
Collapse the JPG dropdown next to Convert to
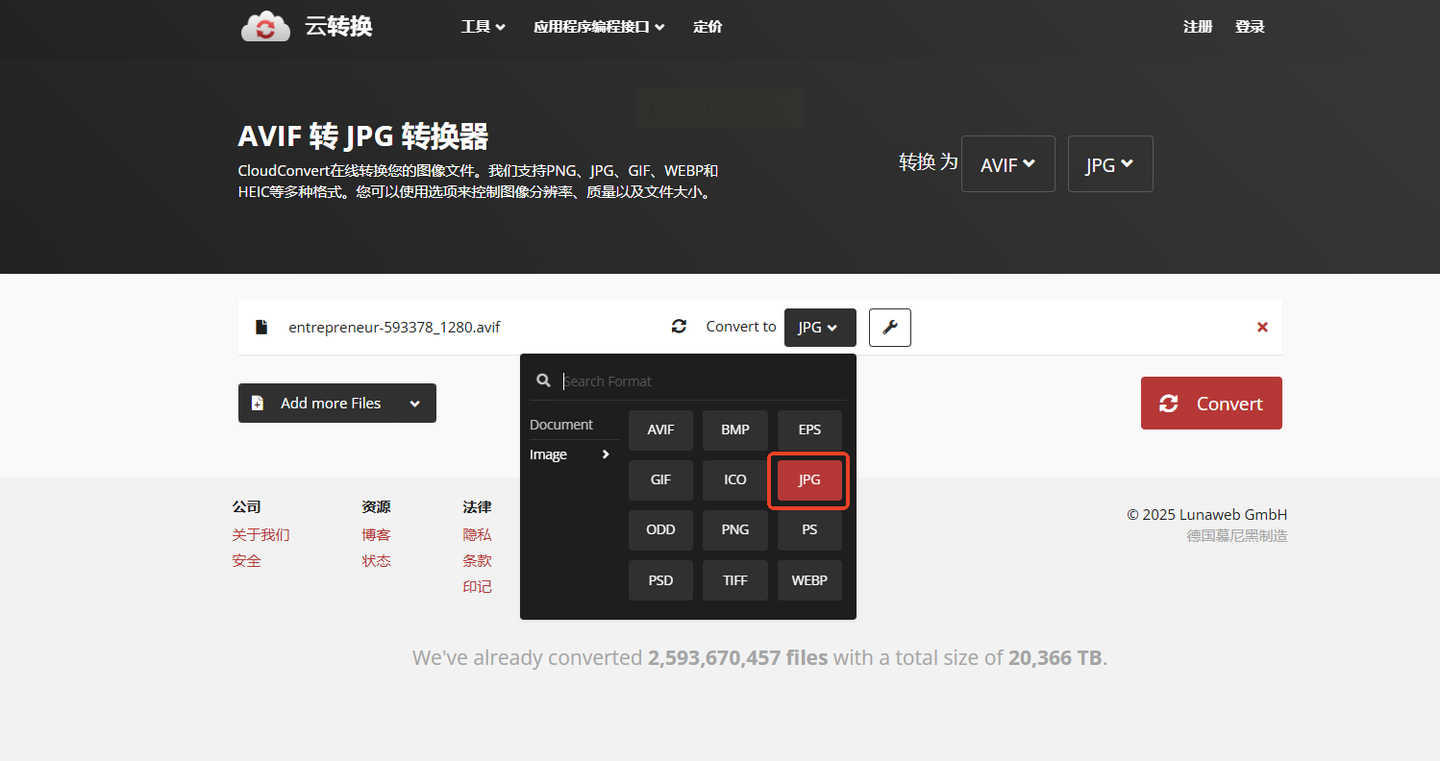[820, 327]
